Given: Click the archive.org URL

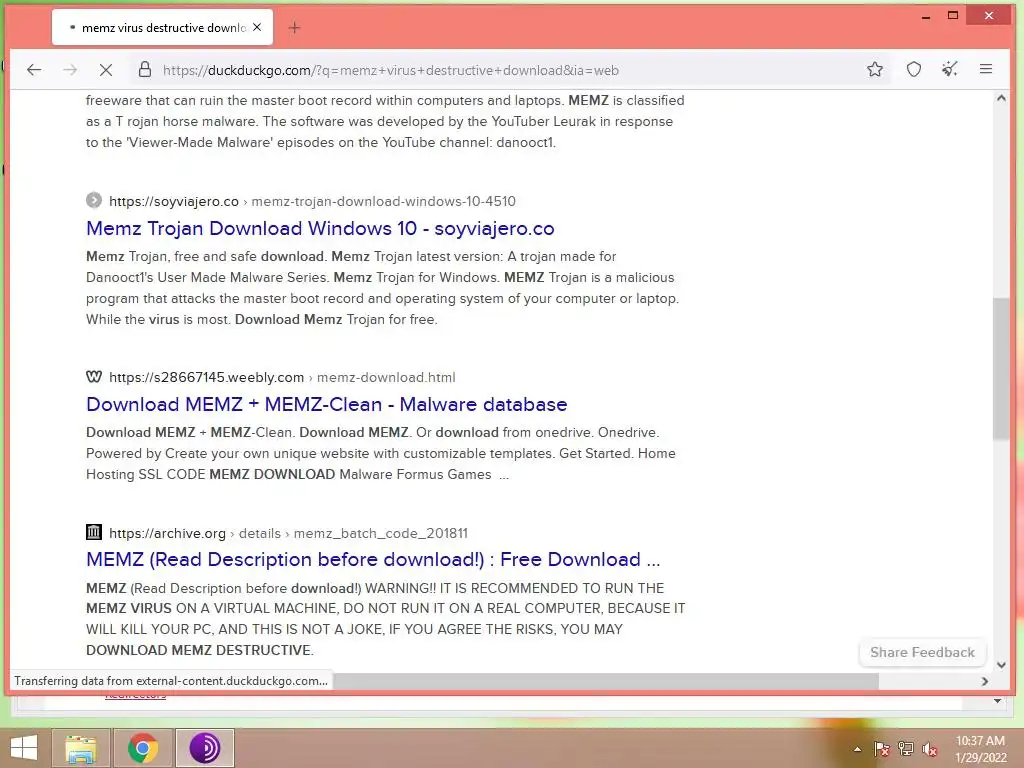Looking at the screenshot, I should (167, 533).
